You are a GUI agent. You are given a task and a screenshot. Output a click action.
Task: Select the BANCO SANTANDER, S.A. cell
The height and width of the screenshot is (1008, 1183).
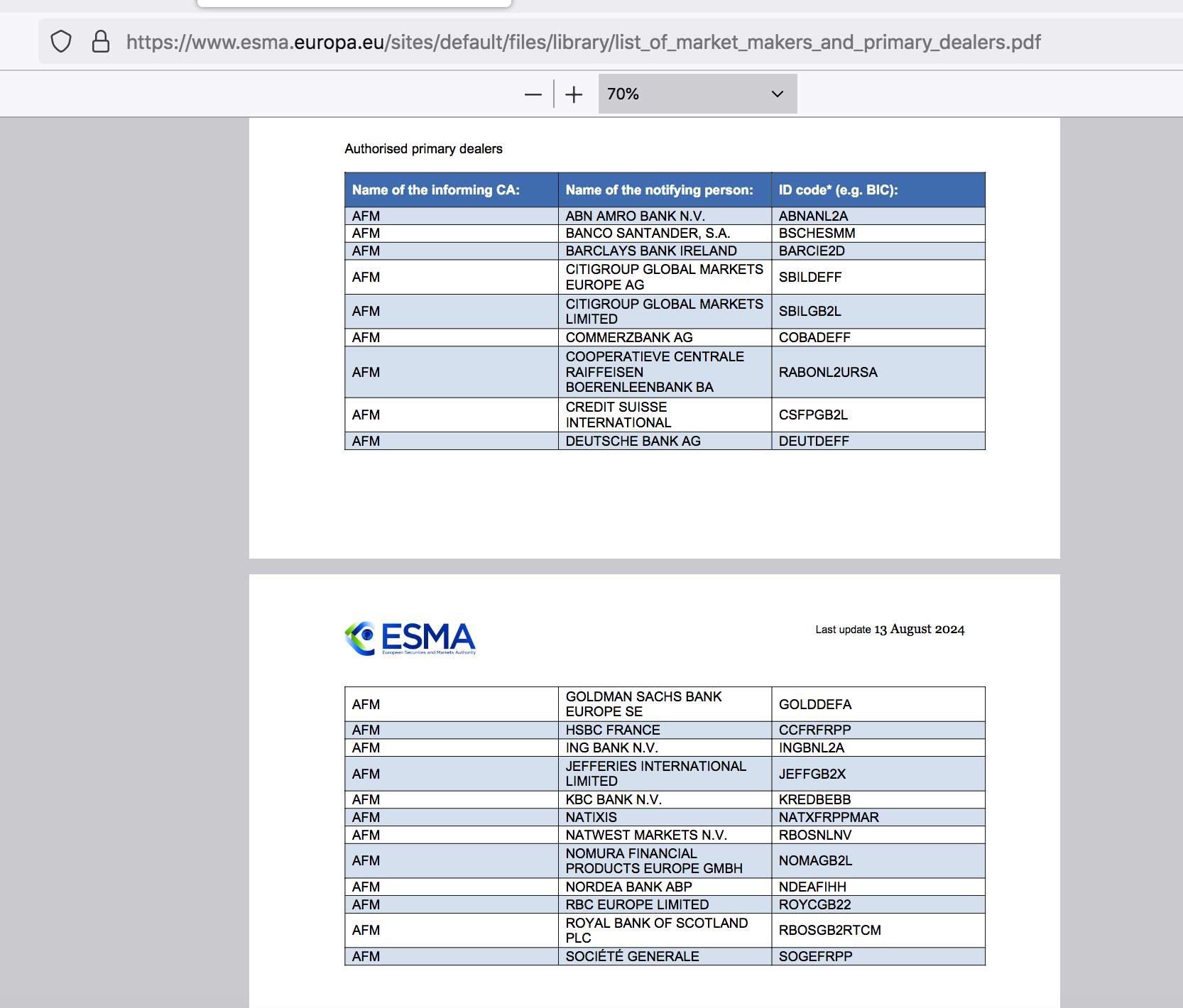[665, 234]
